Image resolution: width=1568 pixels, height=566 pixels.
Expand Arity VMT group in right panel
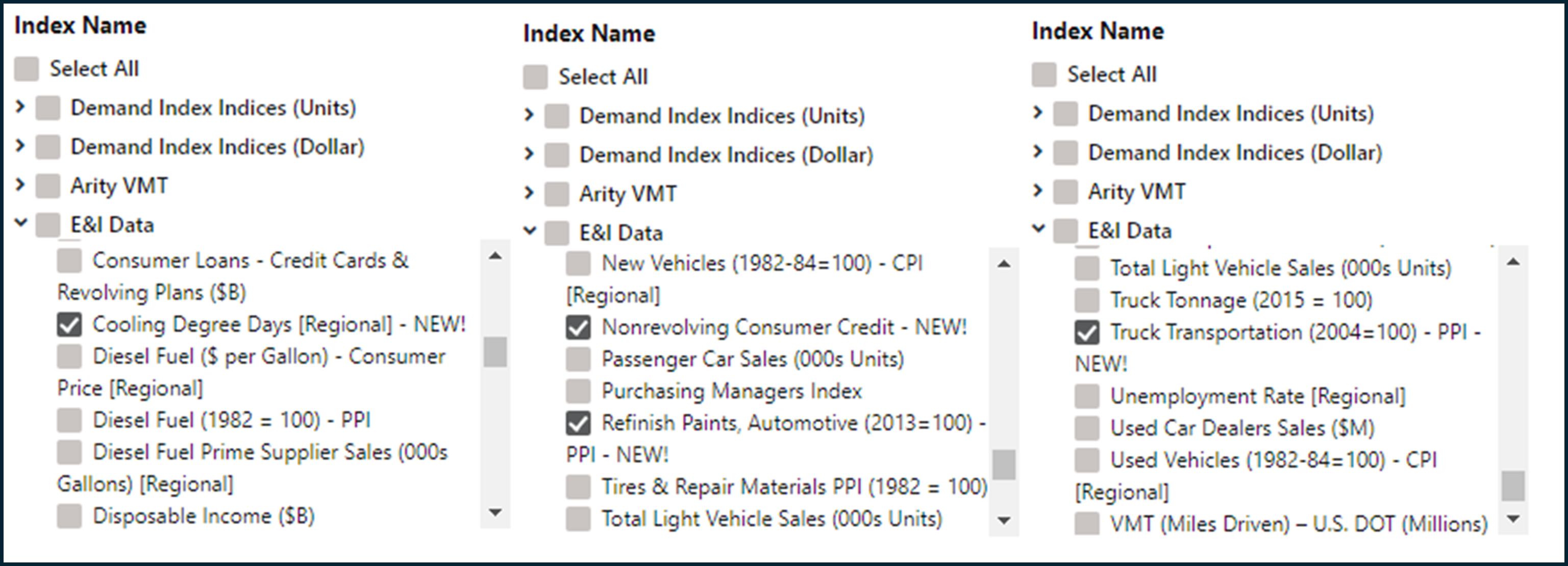tap(1038, 191)
